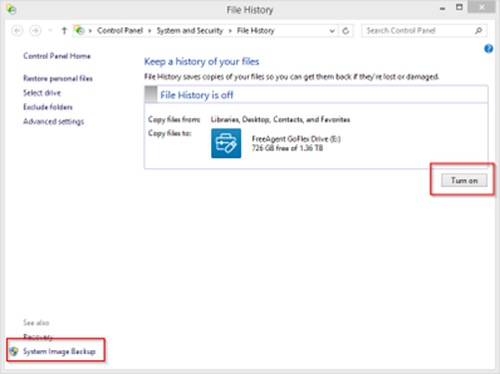Maximize the File History window
Image resolution: width=500 pixels, height=374 pixels.
(x=459, y=7)
